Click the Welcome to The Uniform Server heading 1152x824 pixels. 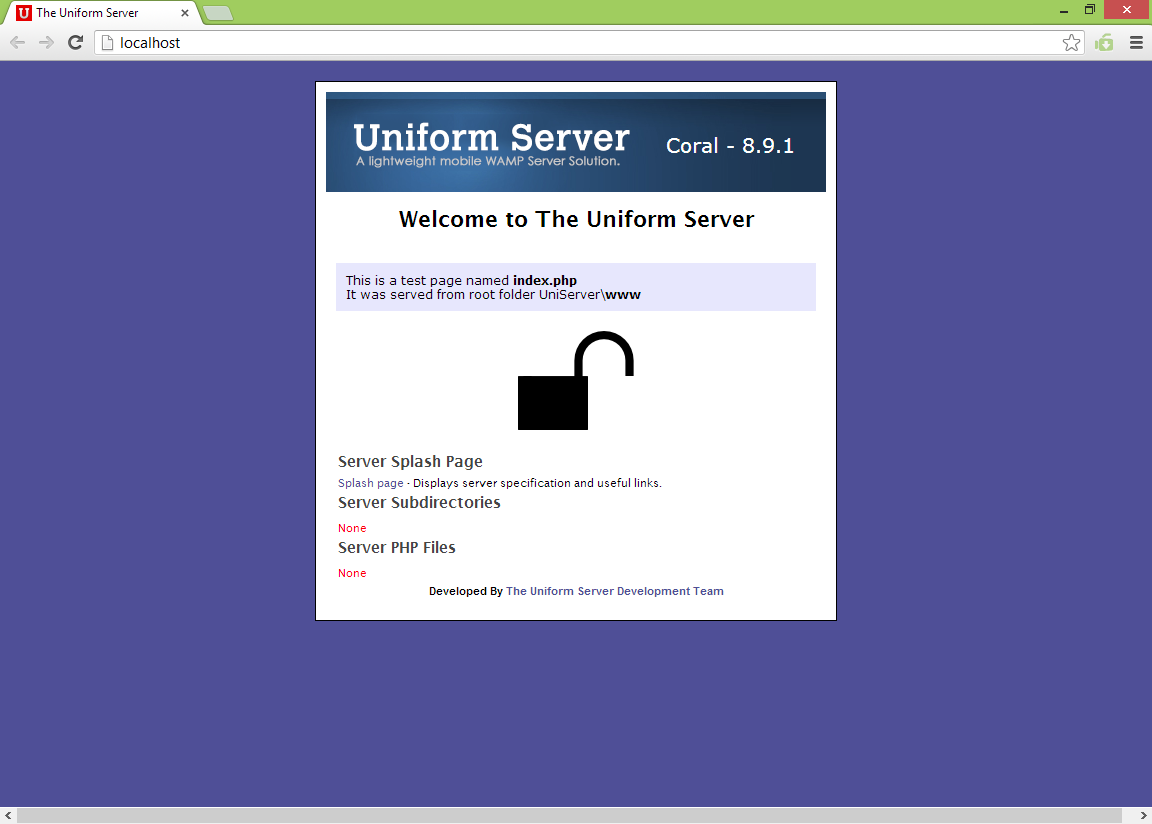coord(576,219)
